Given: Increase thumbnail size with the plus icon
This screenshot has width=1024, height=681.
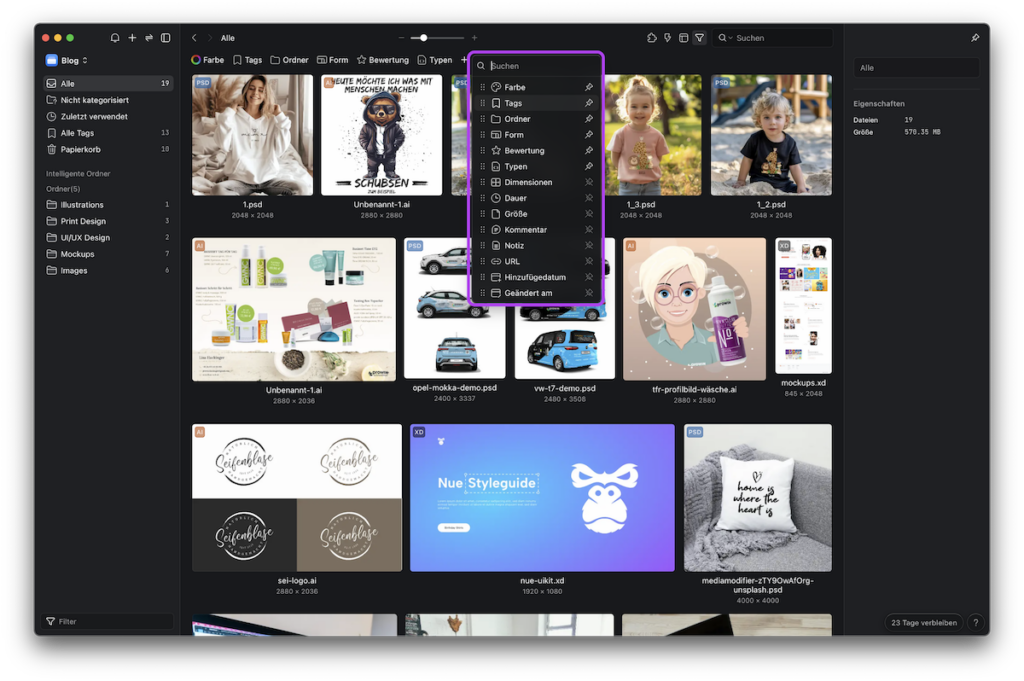Looking at the screenshot, I should click(x=474, y=38).
